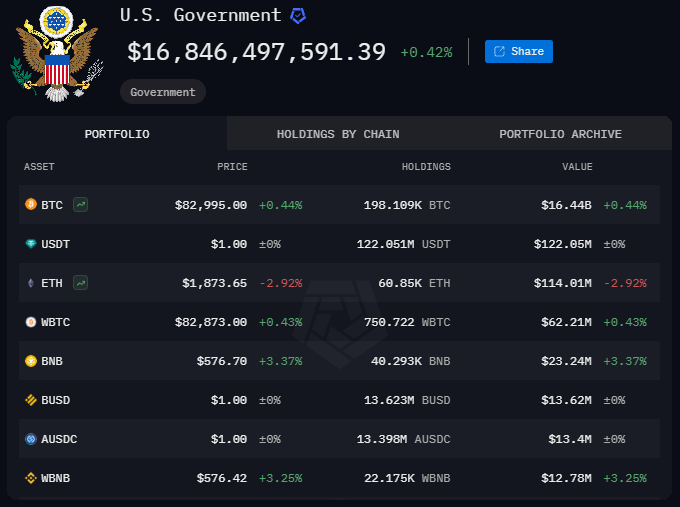Open the PORTFOLIO ARCHIVE tab
Screen dimensions: 680x507
(x=560, y=134)
